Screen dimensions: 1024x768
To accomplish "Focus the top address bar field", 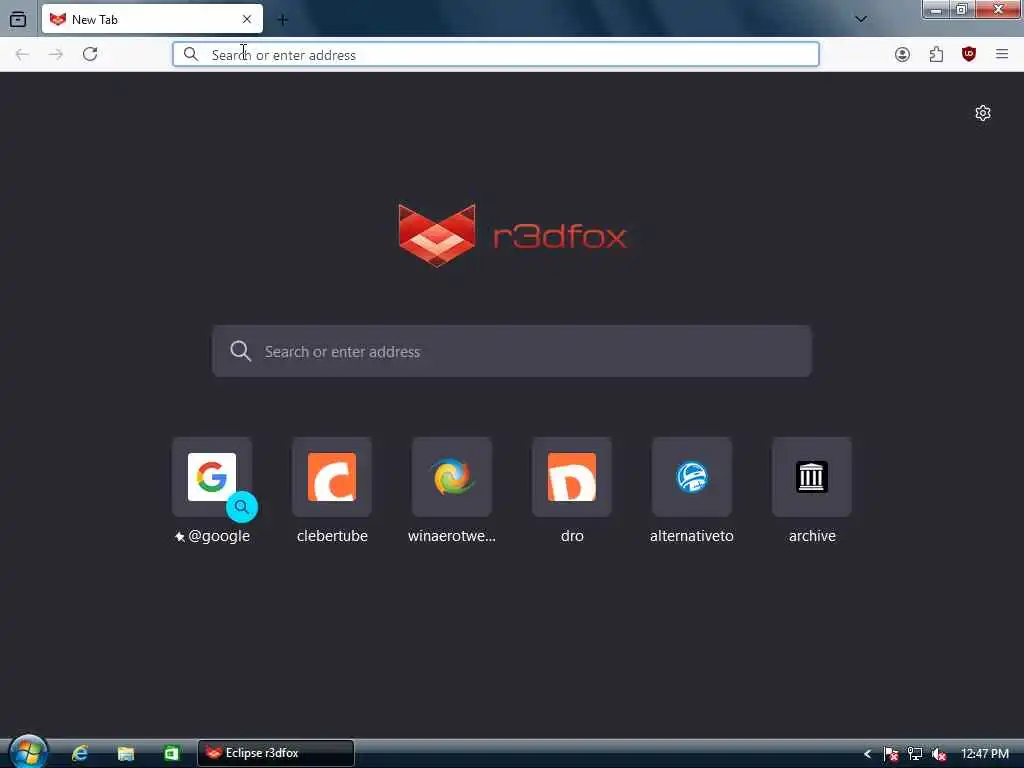I will click(x=496, y=54).
